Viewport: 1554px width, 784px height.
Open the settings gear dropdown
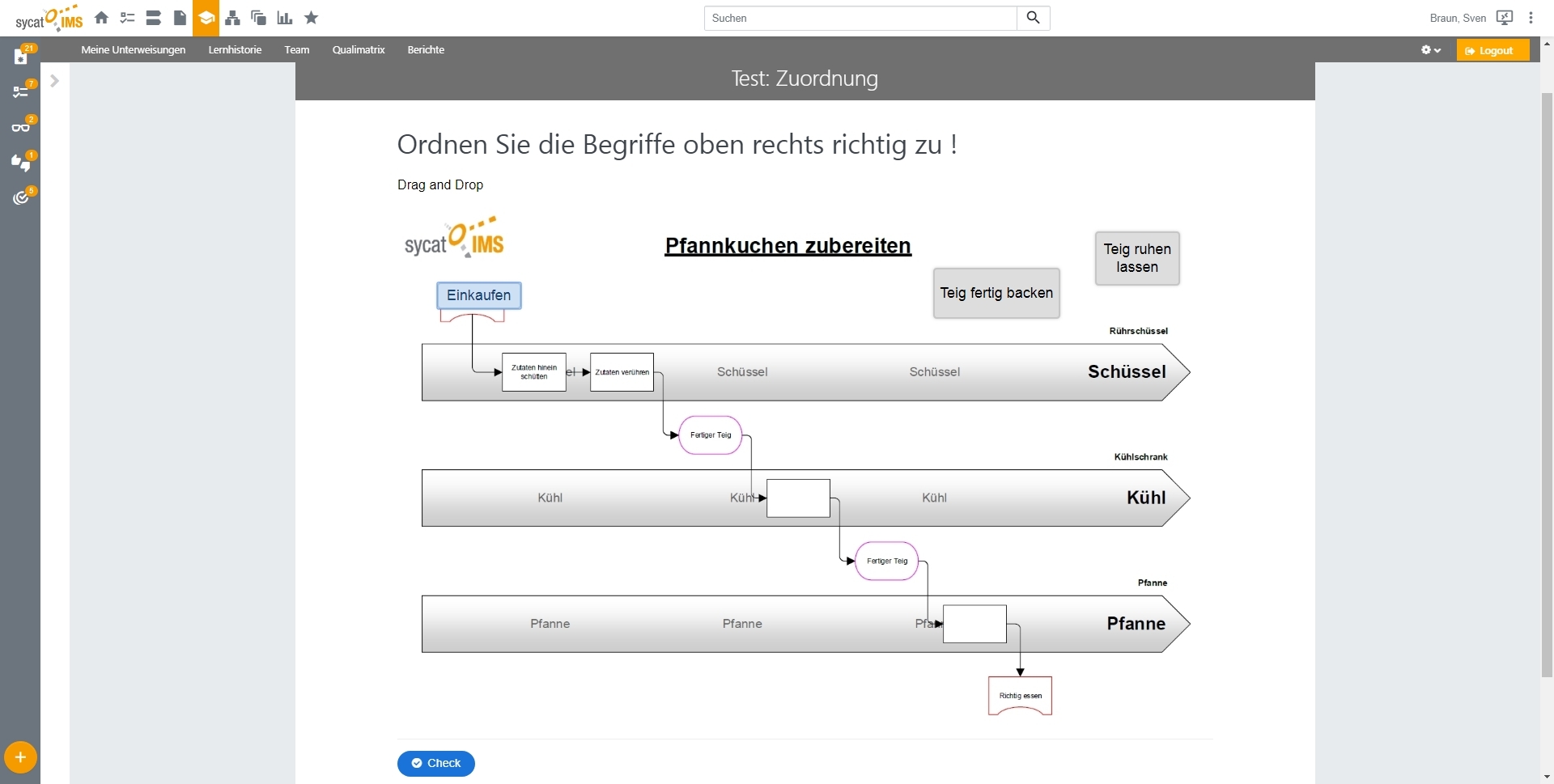pos(1431,50)
